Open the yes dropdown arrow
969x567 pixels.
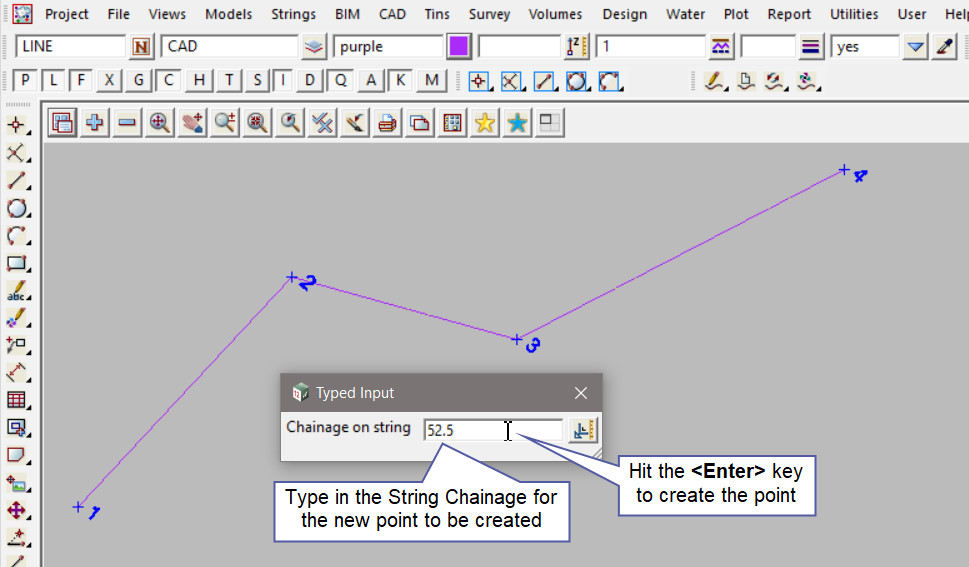[x=915, y=47]
